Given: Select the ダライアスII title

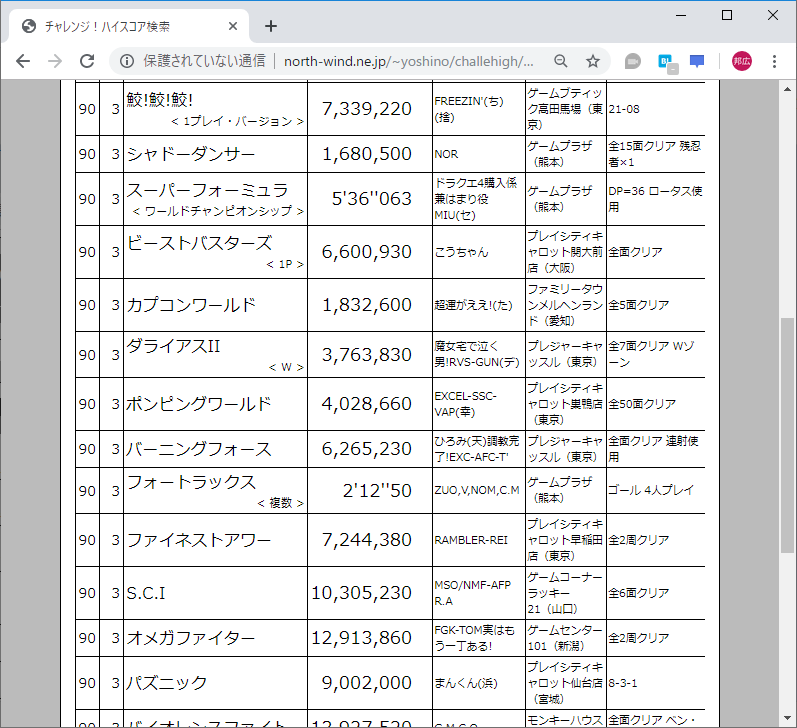Looking at the screenshot, I should (173, 346).
